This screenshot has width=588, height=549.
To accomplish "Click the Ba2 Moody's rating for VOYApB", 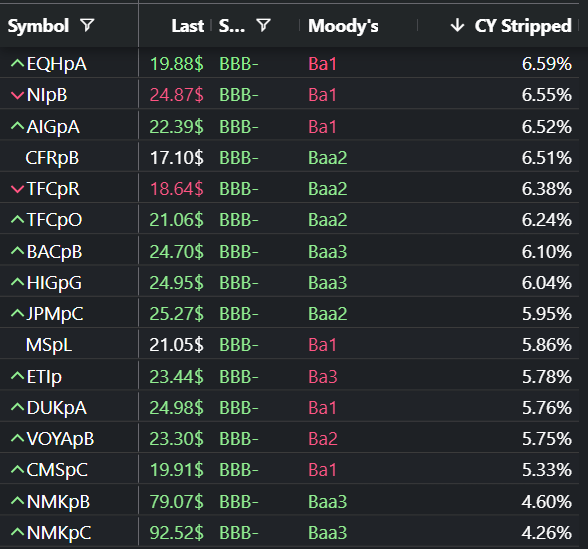I will click(322, 438).
